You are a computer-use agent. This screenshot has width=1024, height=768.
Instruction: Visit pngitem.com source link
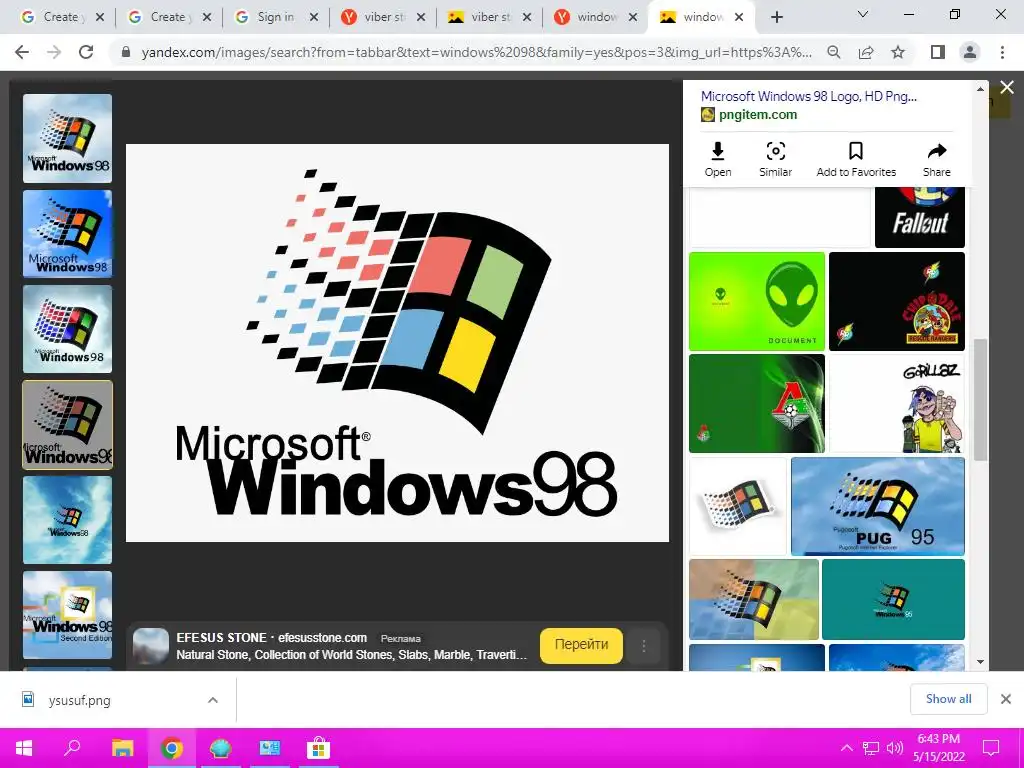click(x=758, y=115)
